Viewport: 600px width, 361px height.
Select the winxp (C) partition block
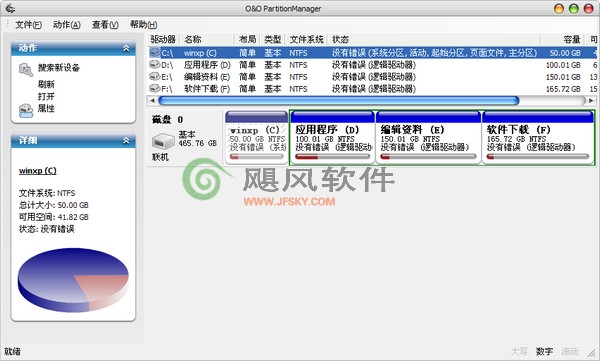256,138
